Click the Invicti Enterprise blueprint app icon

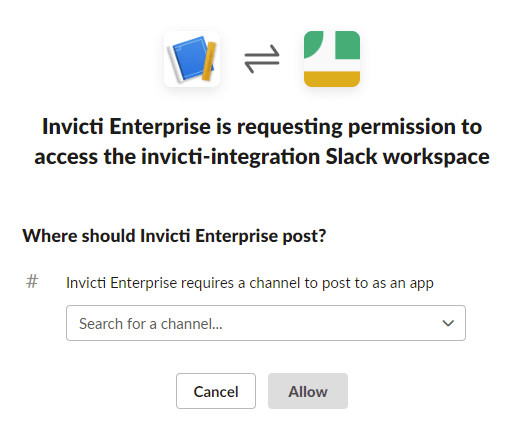pos(192,59)
